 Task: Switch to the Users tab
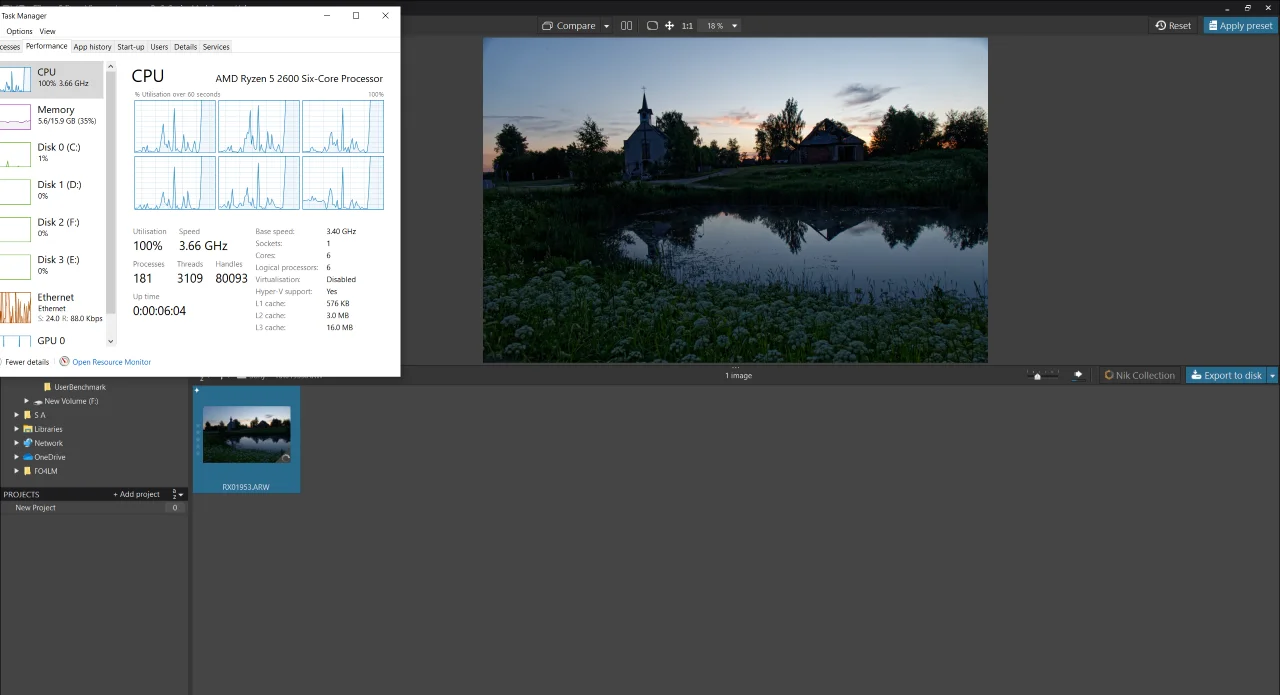point(159,47)
